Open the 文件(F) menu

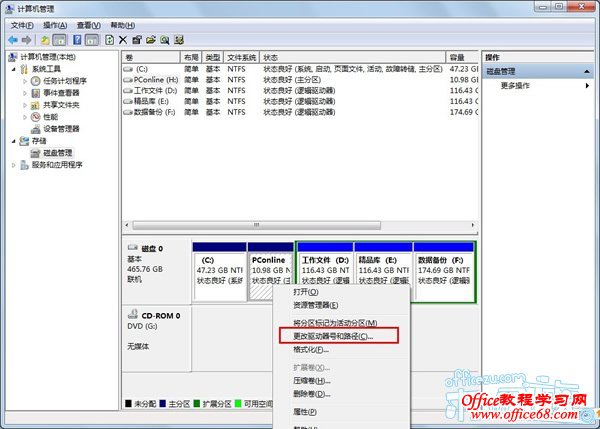click(x=22, y=25)
